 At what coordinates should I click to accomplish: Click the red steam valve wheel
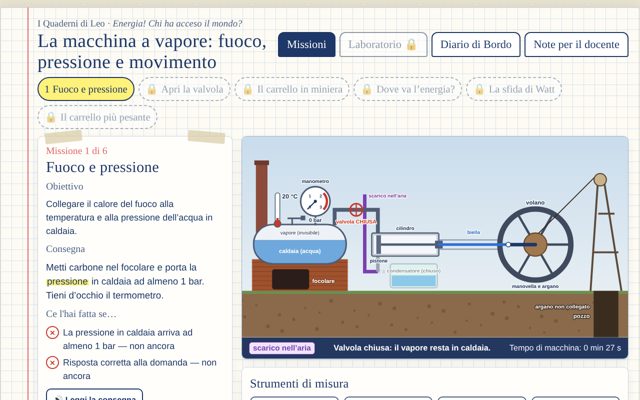click(x=356, y=210)
